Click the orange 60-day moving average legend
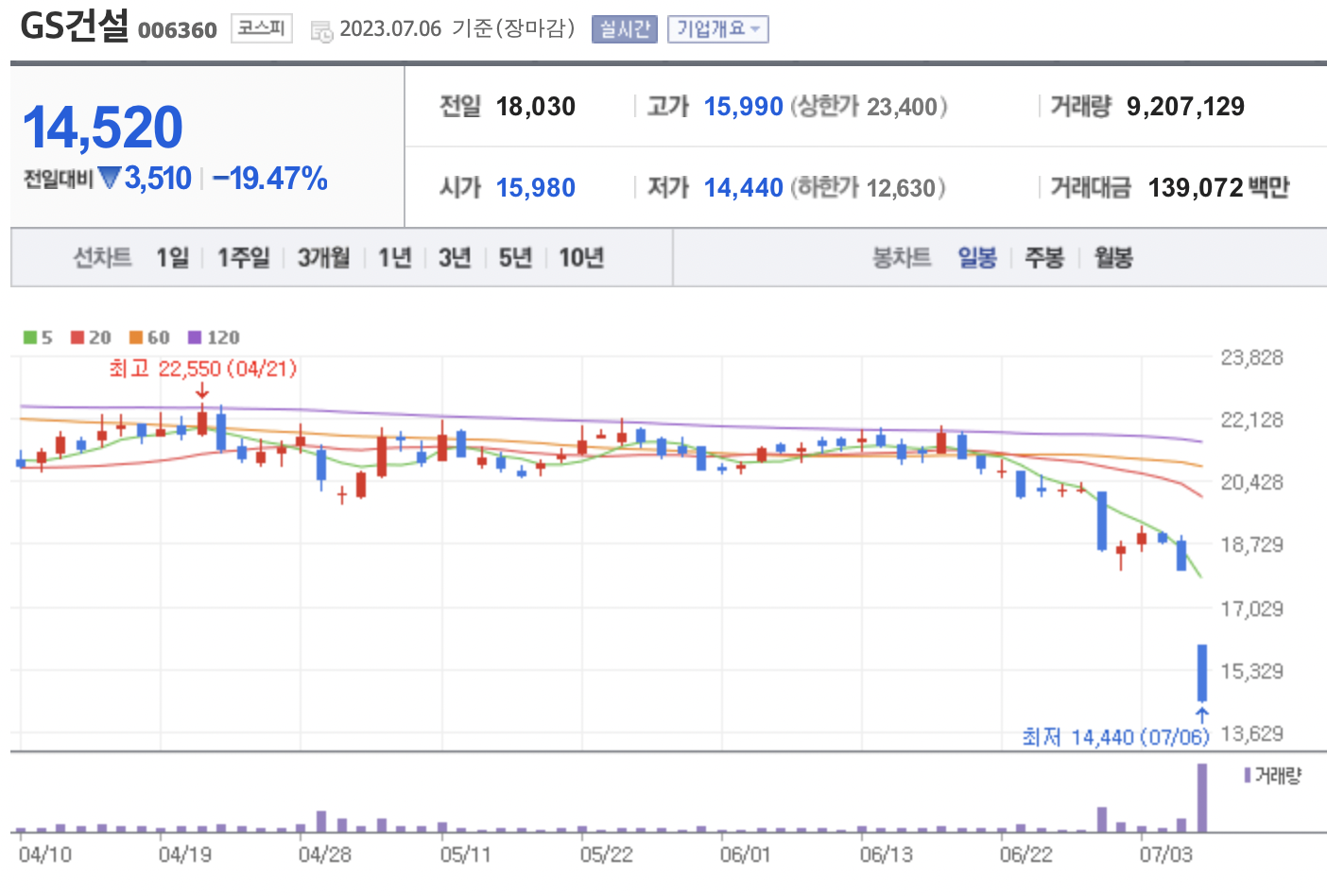Image resolution: width=1327 pixels, height=896 pixels. (x=149, y=337)
